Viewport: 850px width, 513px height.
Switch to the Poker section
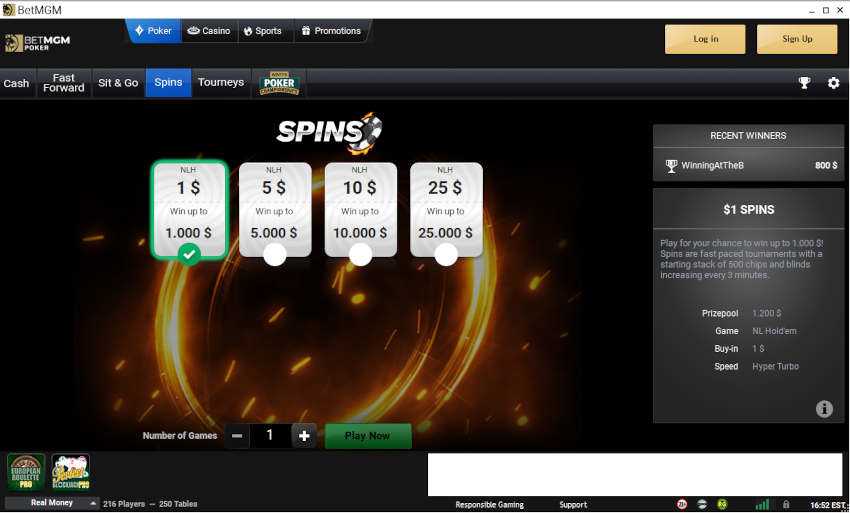(x=154, y=31)
